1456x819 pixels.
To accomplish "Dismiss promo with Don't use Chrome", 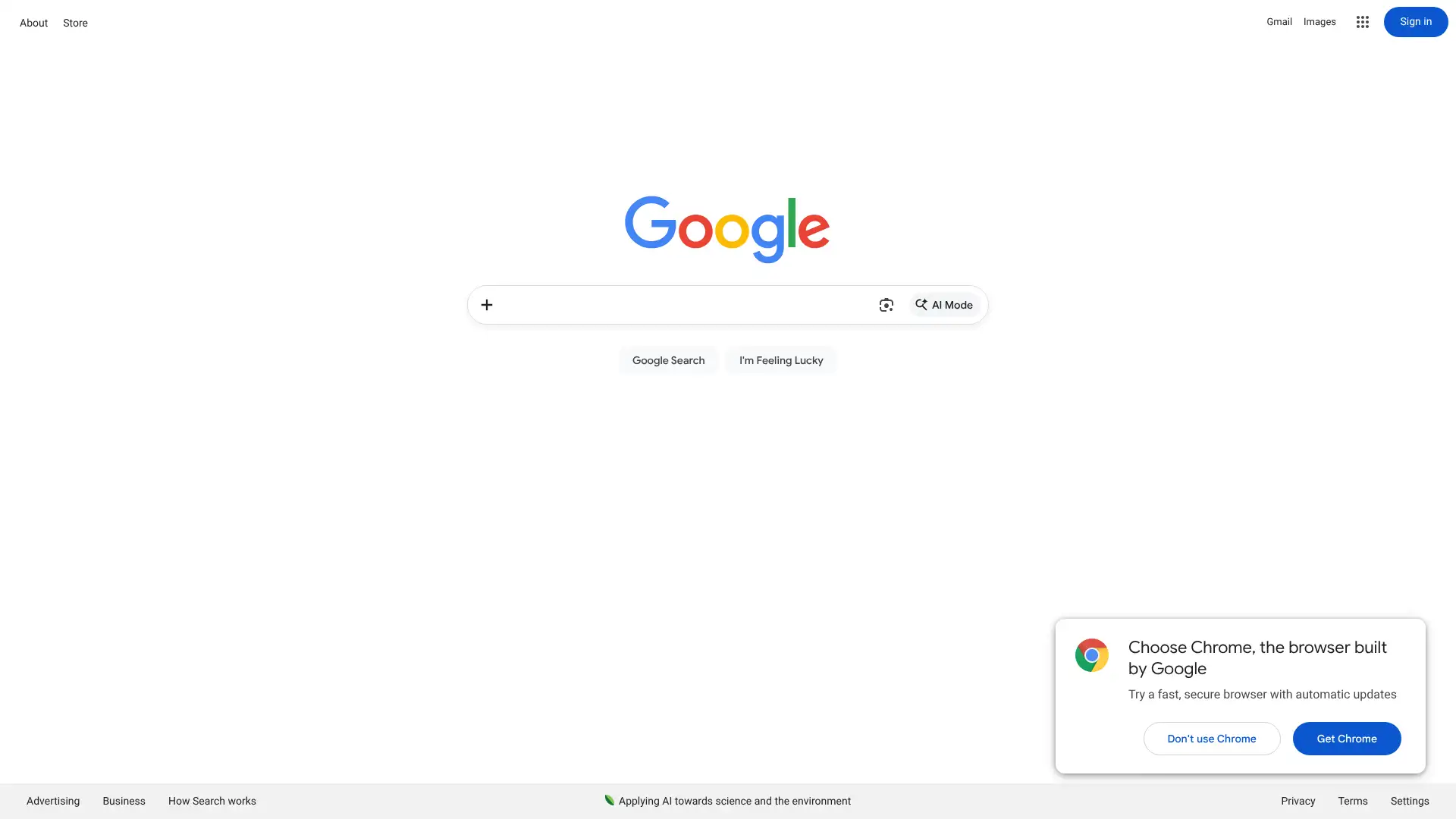I will click(1212, 739).
